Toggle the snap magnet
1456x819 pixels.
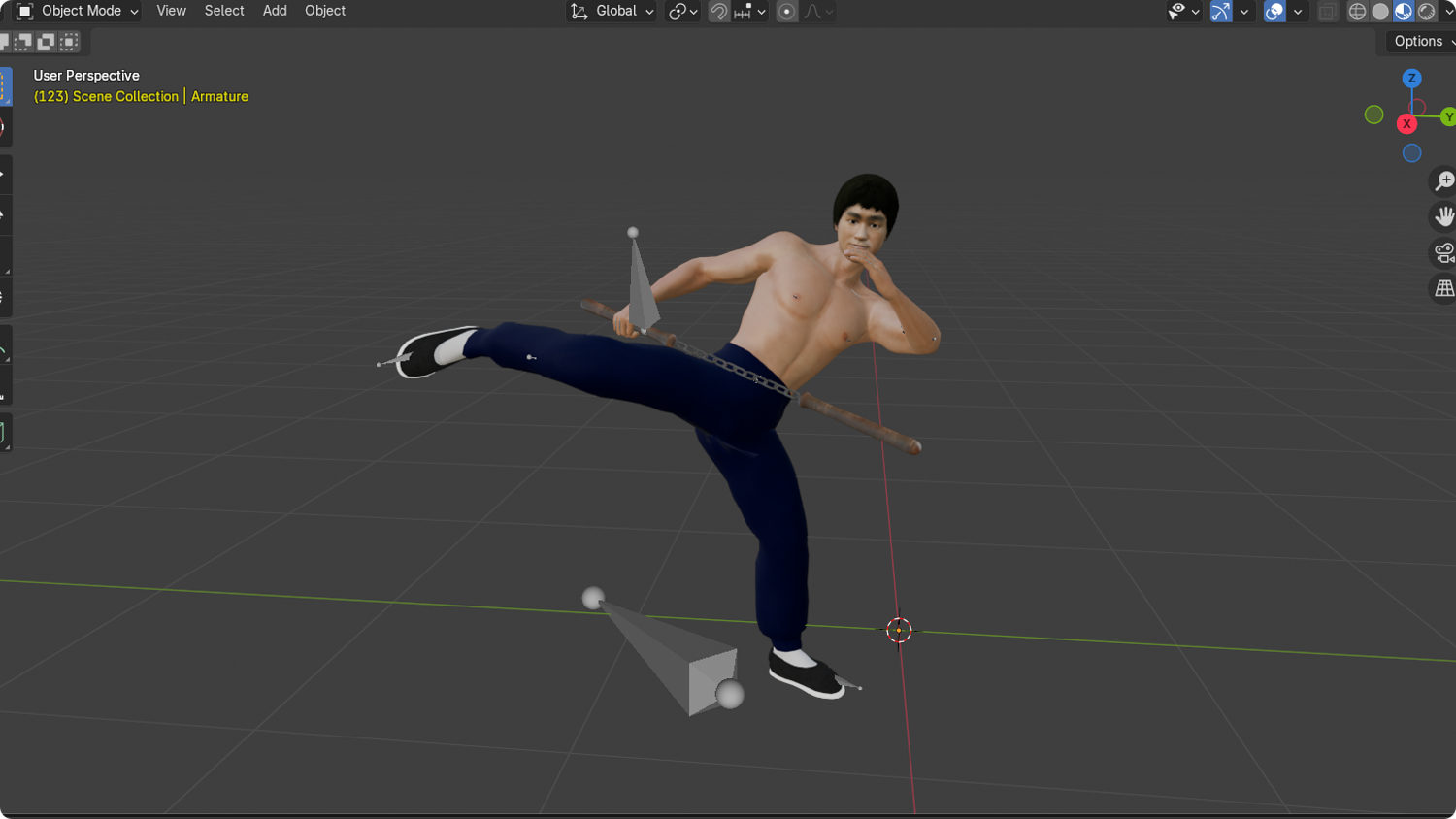pyautogui.click(x=718, y=12)
